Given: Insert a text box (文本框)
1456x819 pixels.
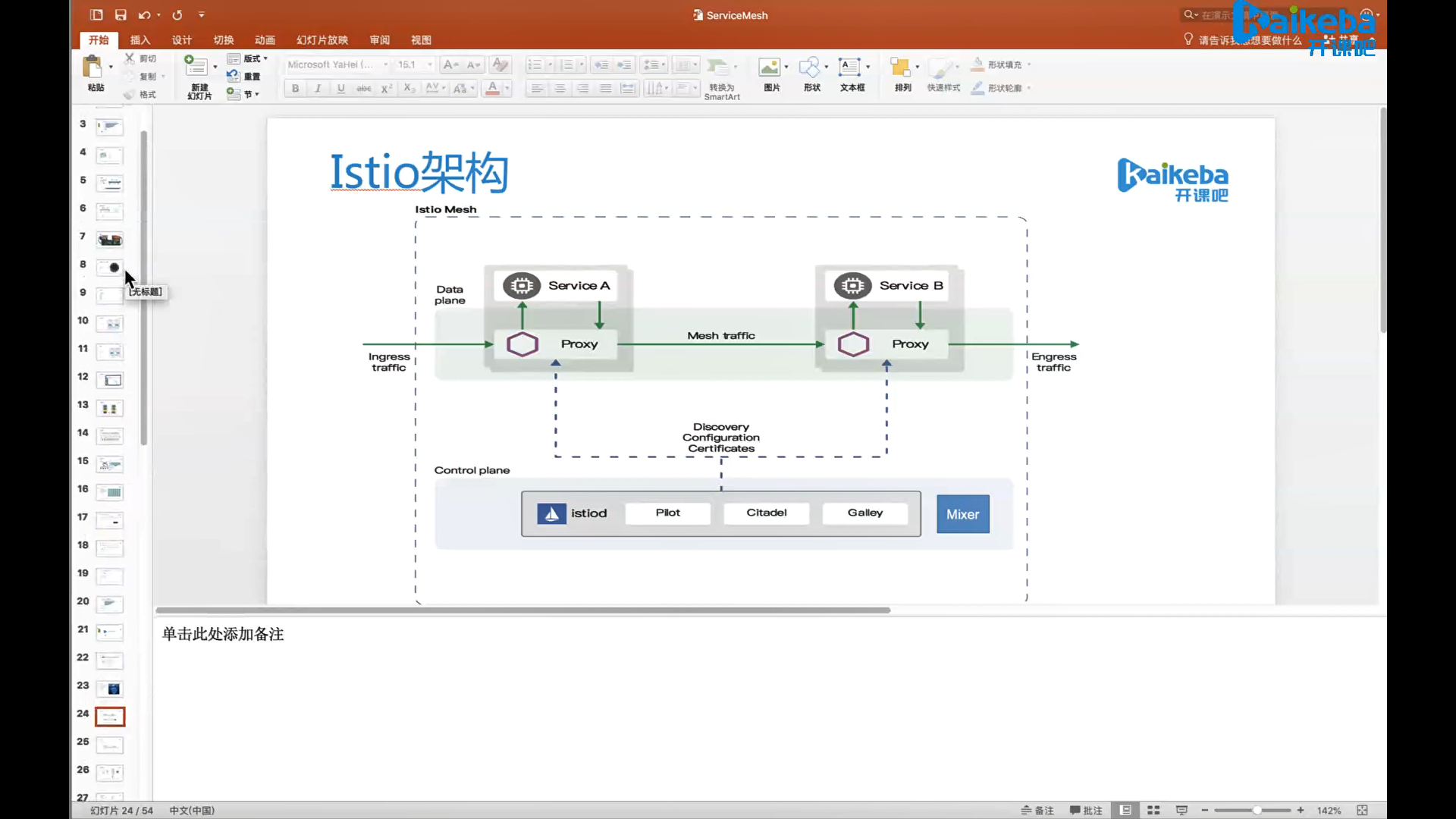Looking at the screenshot, I should pyautogui.click(x=849, y=67).
